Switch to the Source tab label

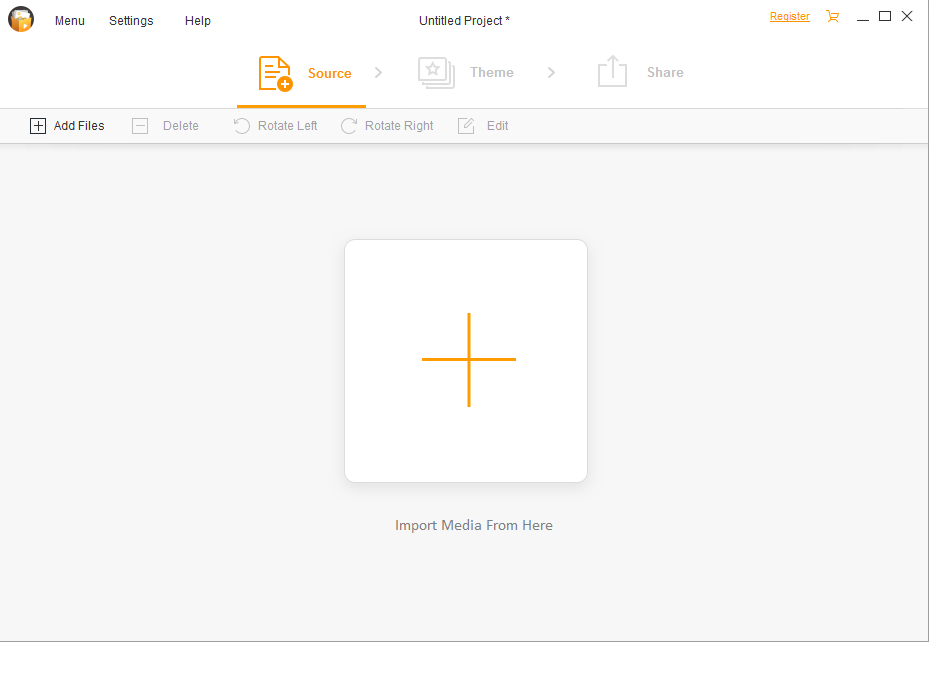[x=330, y=73]
